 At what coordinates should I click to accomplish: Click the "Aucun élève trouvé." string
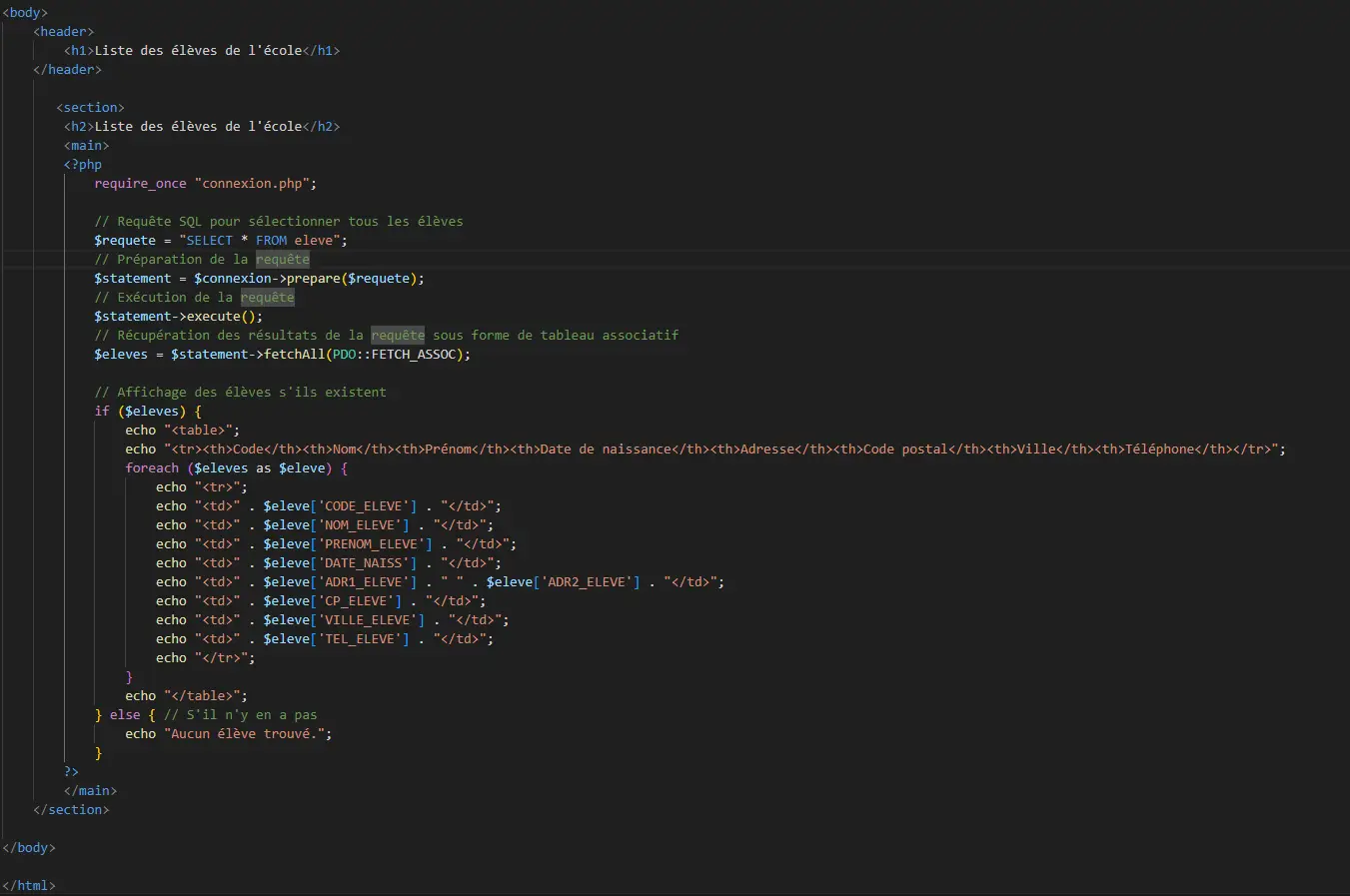pyautogui.click(x=248, y=734)
